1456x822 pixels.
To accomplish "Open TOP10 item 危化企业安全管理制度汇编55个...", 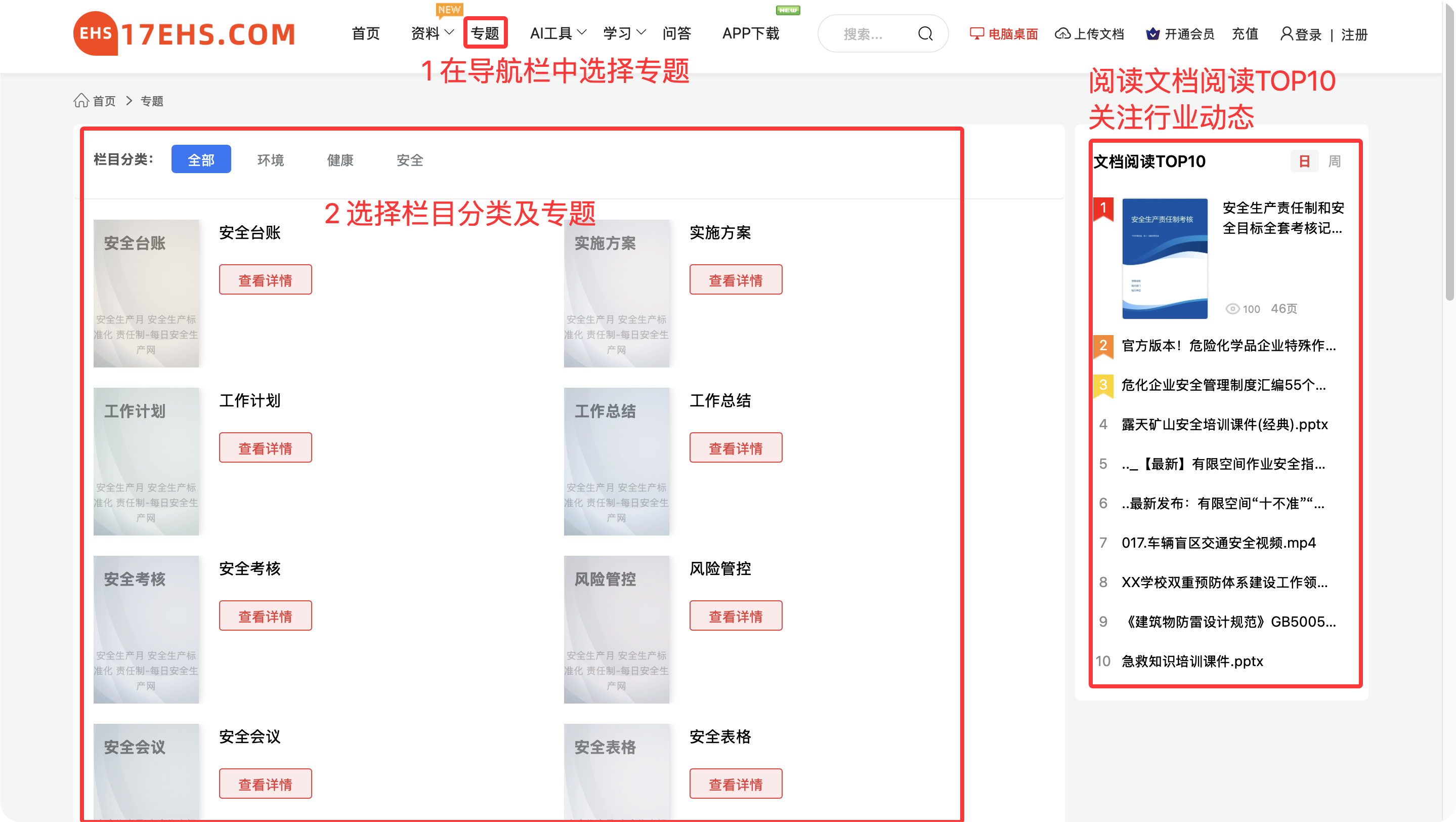I will tap(1224, 385).
